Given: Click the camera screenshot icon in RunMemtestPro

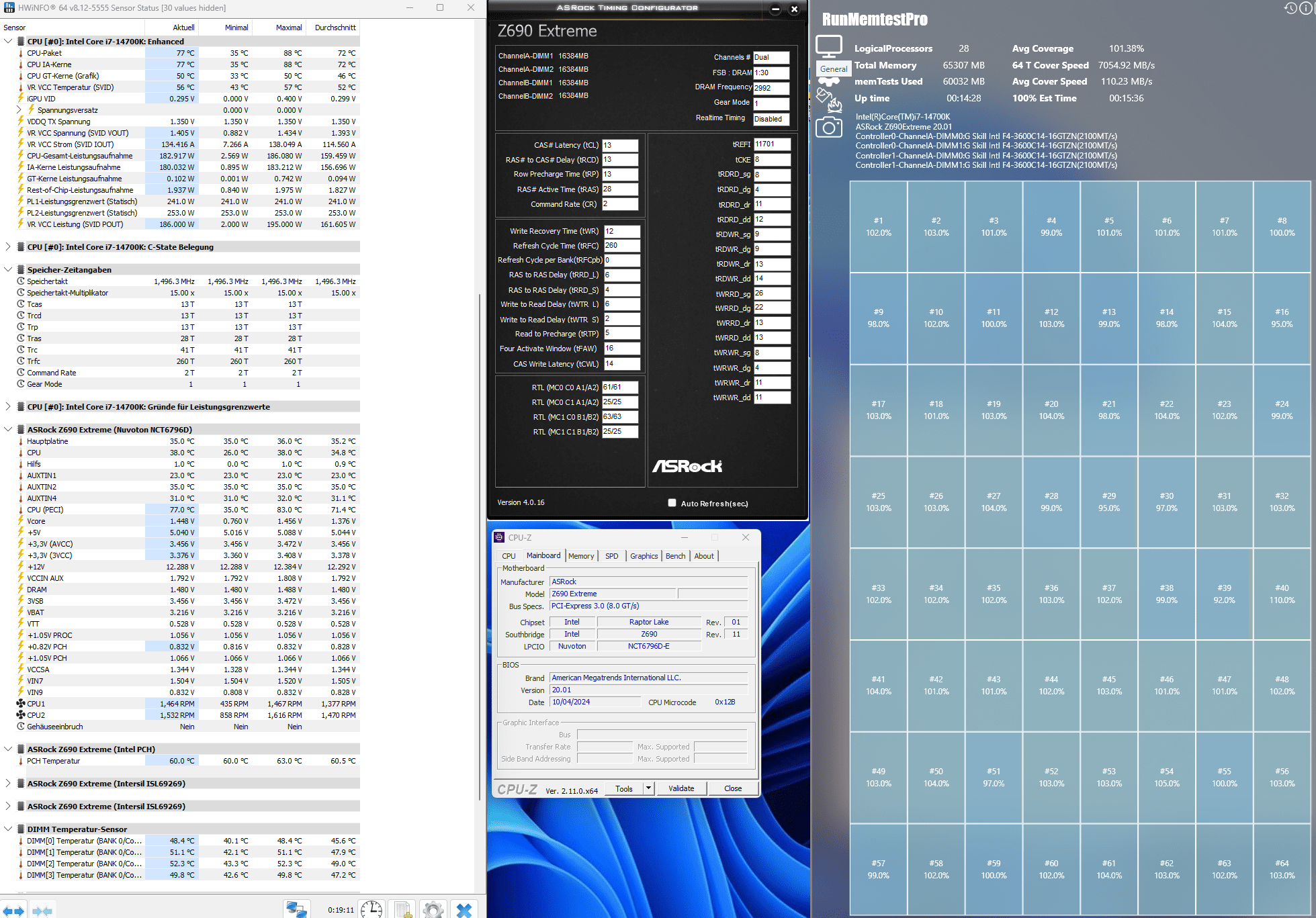Looking at the screenshot, I should click(x=828, y=127).
